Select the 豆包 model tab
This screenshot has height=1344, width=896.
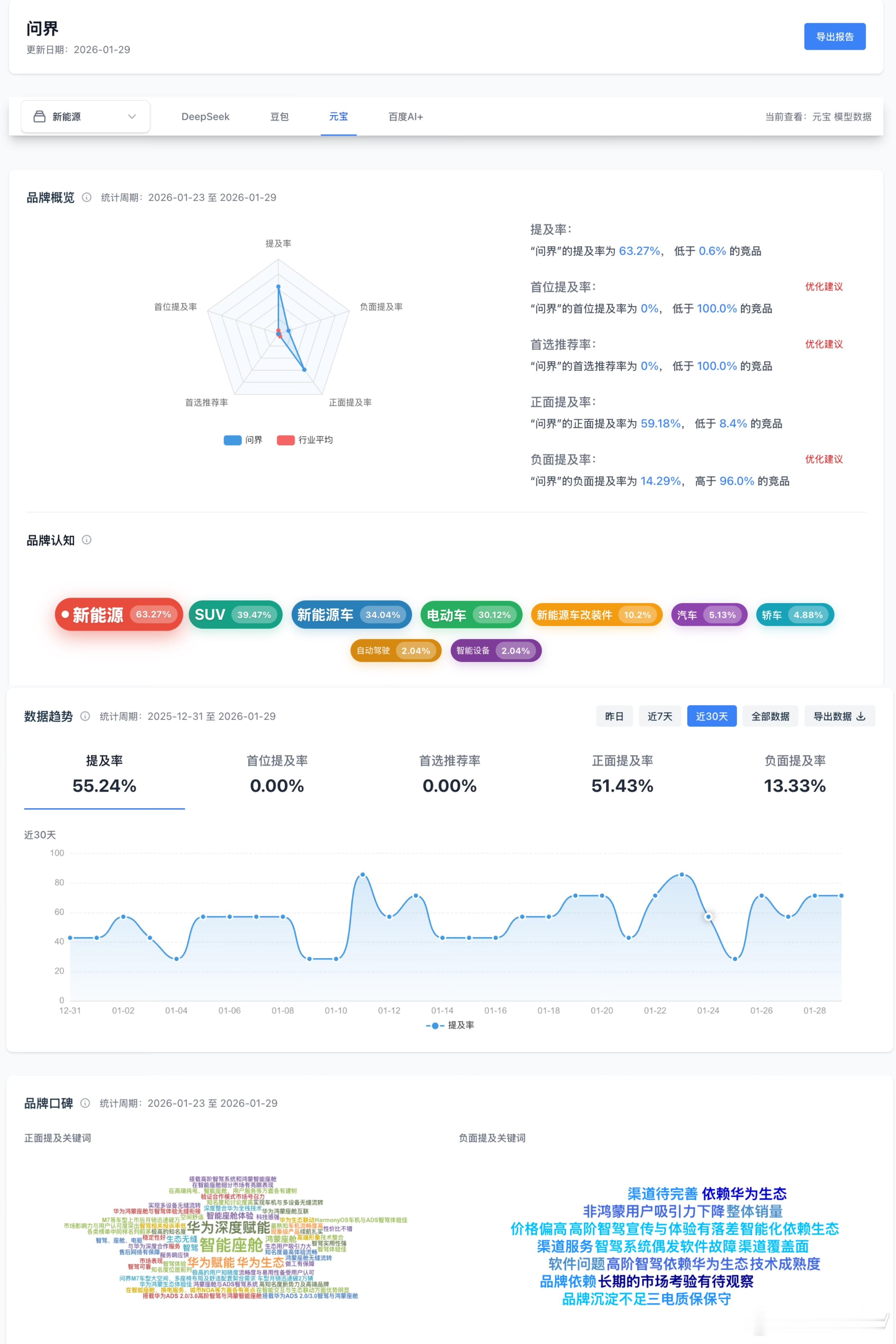coord(279,116)
